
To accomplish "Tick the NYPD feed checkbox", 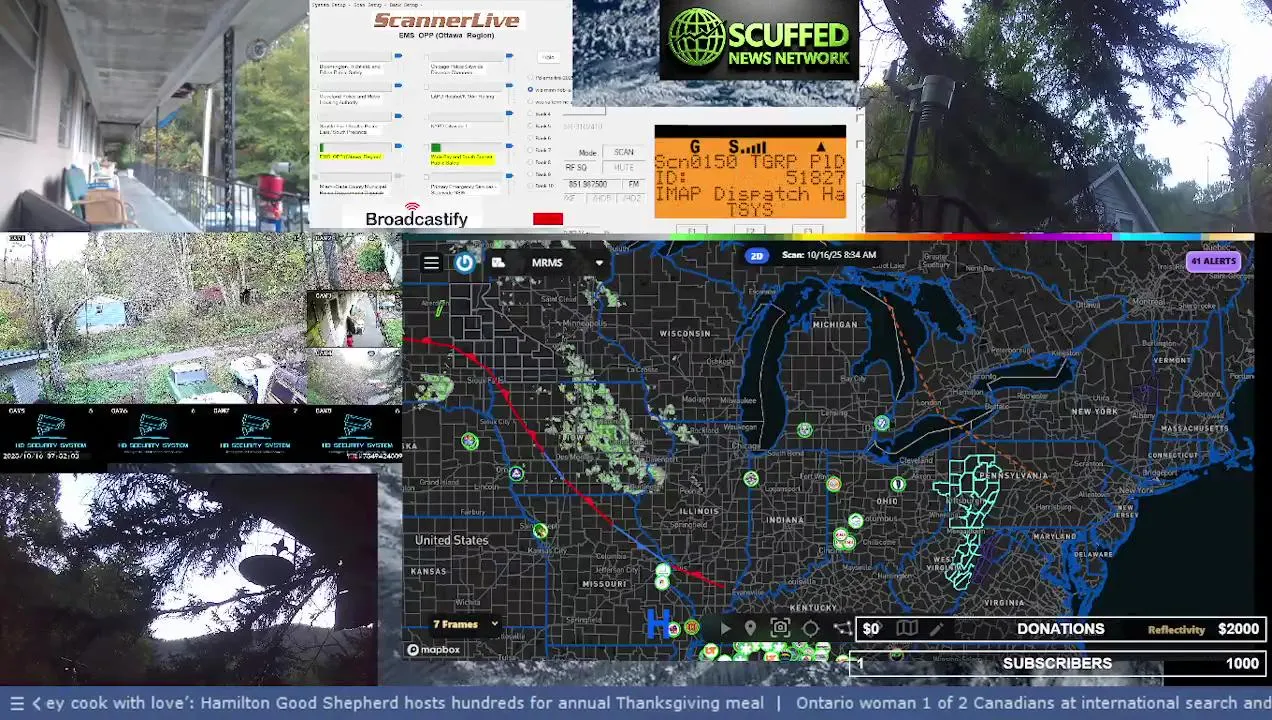I will tap(427, 117).
